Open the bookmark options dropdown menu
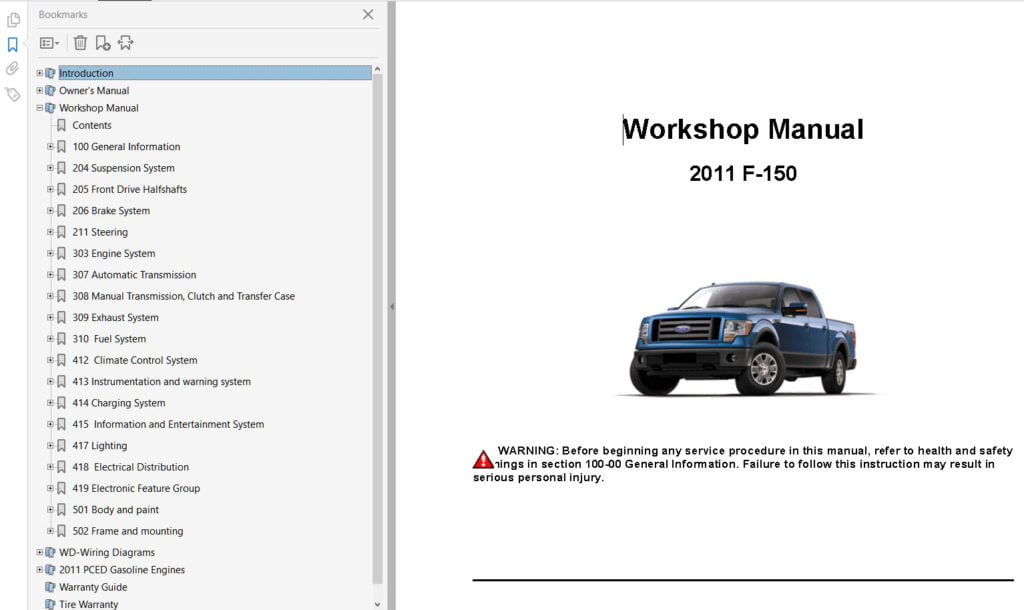The width and height of the screenshot is (1024, 610). [x=49, y=43]
